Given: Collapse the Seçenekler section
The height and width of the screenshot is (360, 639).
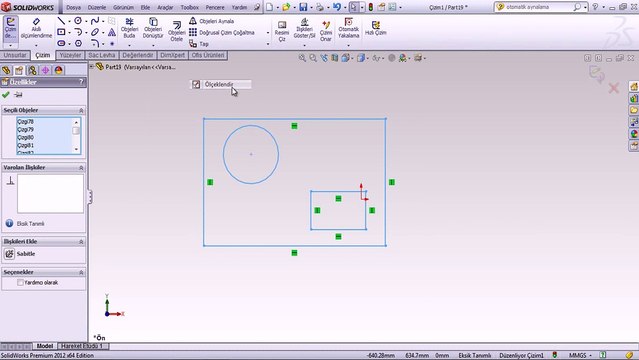Looking at the screenshot, I should [81, 272].
